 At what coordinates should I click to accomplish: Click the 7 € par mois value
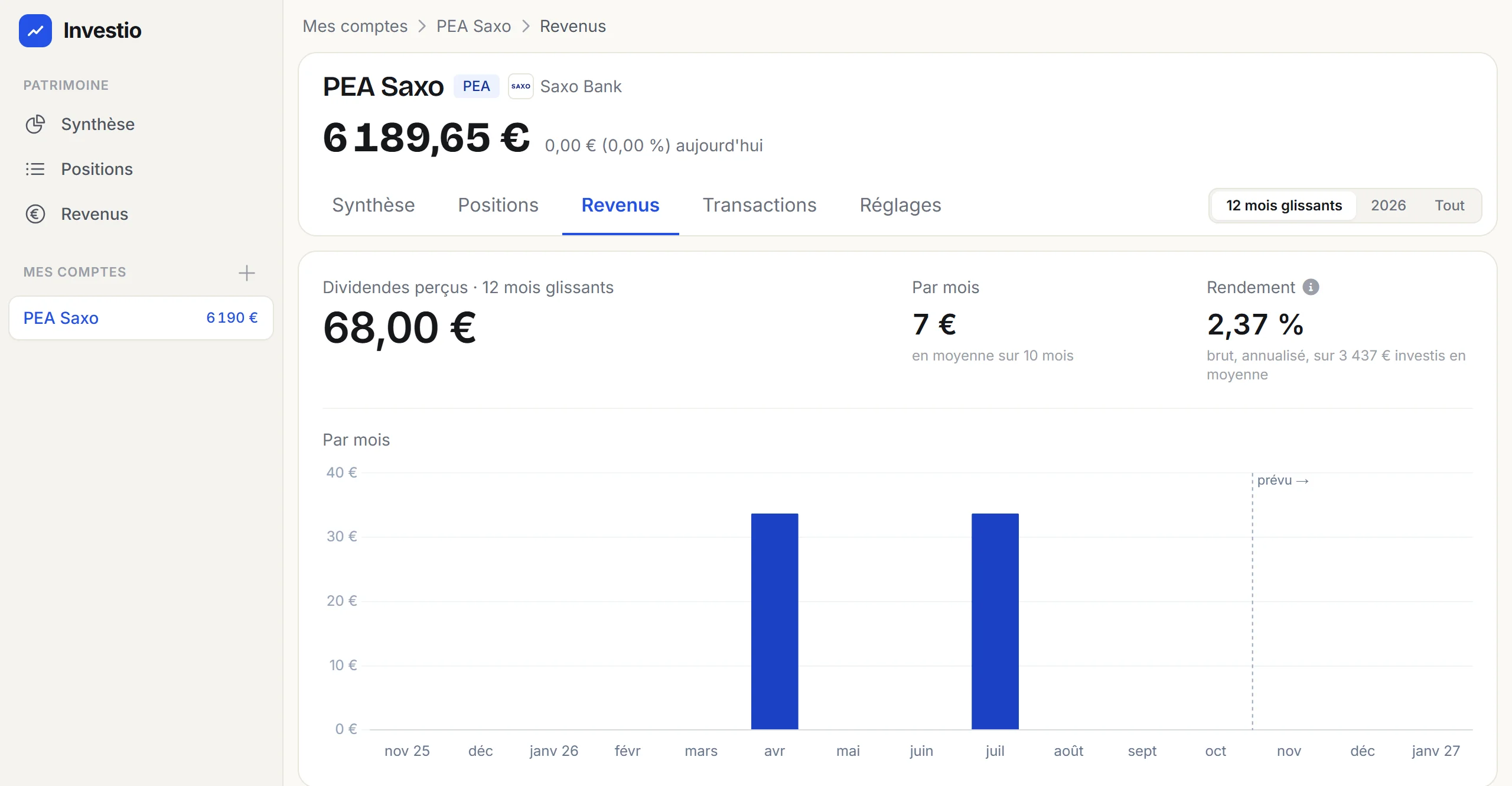[x=934, y=324]
